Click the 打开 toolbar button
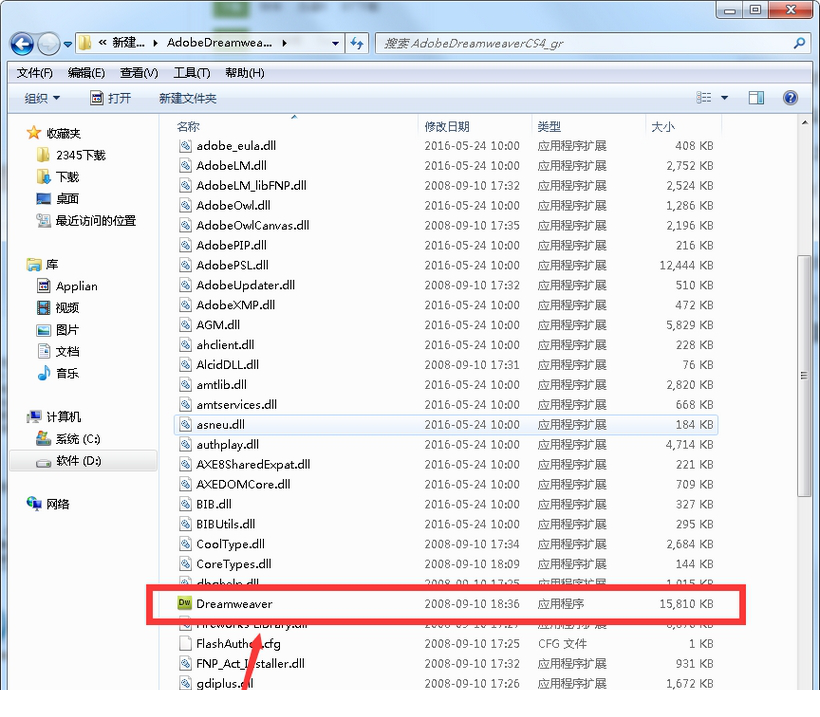Image resolution: width=820 pixels, height=717 pixels. pyautogui.click(x=111, y=98)
